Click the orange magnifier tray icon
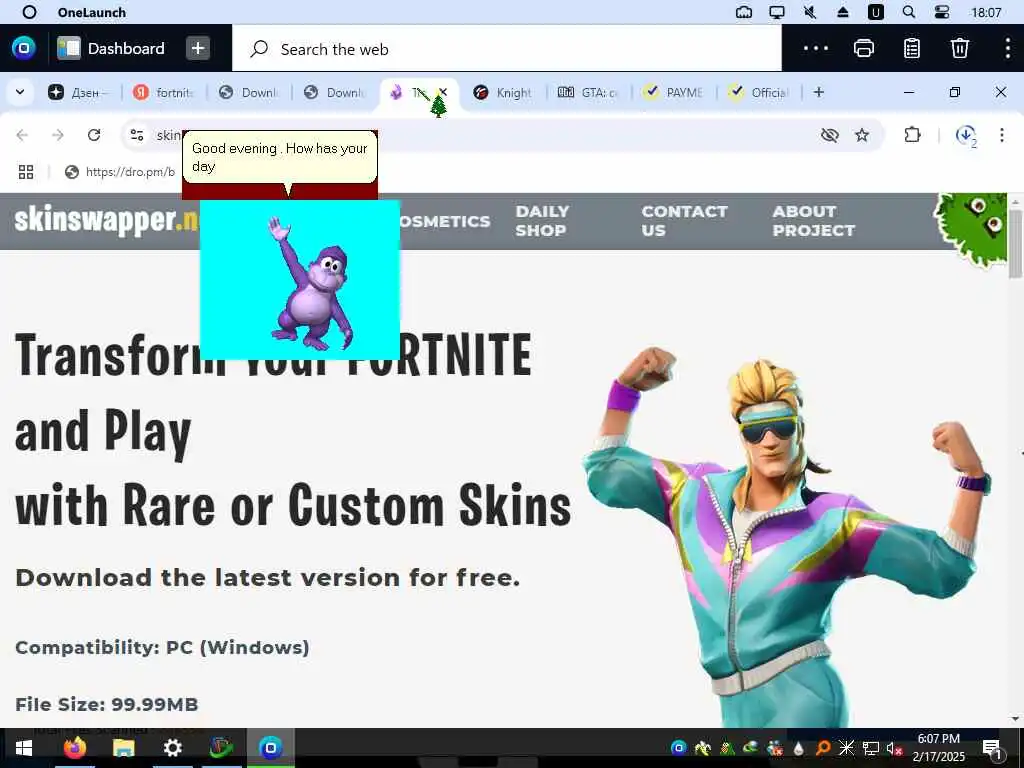 point(823,748)
